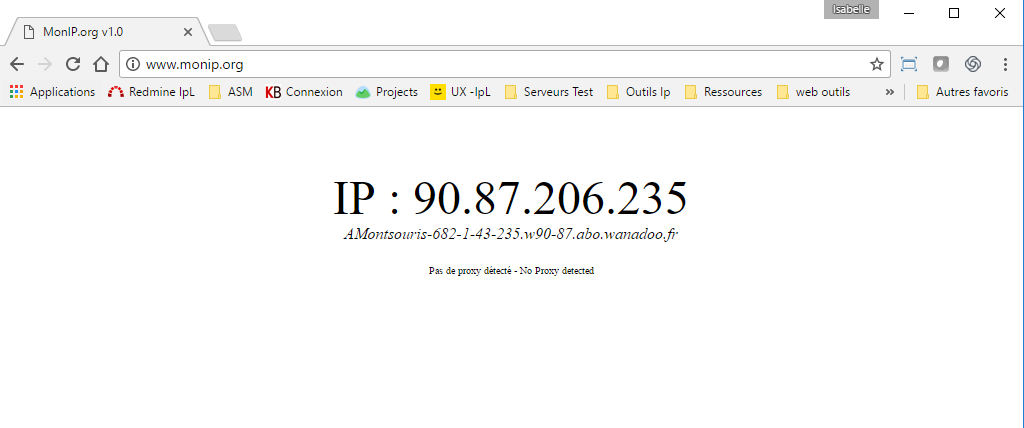This screenshot has height=428, width=1024.
Task: View site information for www.monip.org
Action: pos(133,64)
